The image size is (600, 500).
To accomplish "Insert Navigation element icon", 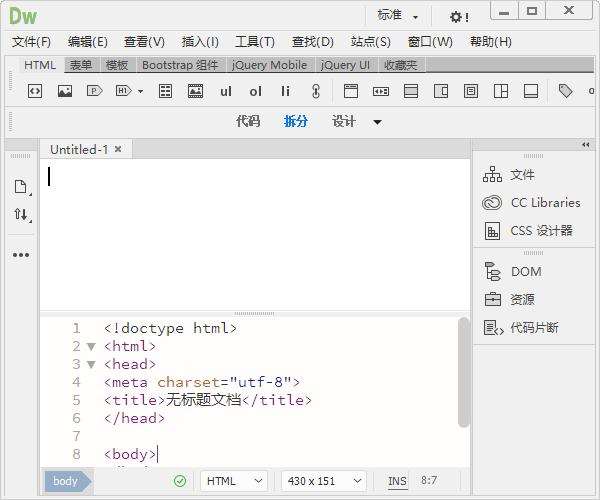I will click(381, 91).
